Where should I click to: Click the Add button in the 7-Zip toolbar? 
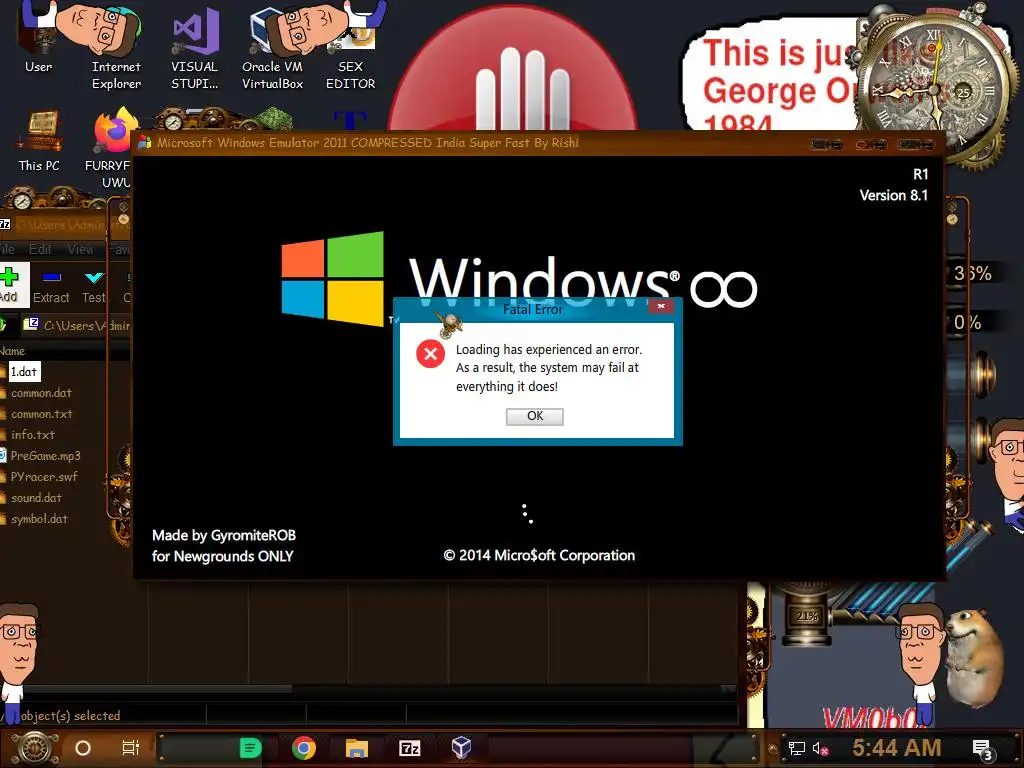(x=10, y=285)
